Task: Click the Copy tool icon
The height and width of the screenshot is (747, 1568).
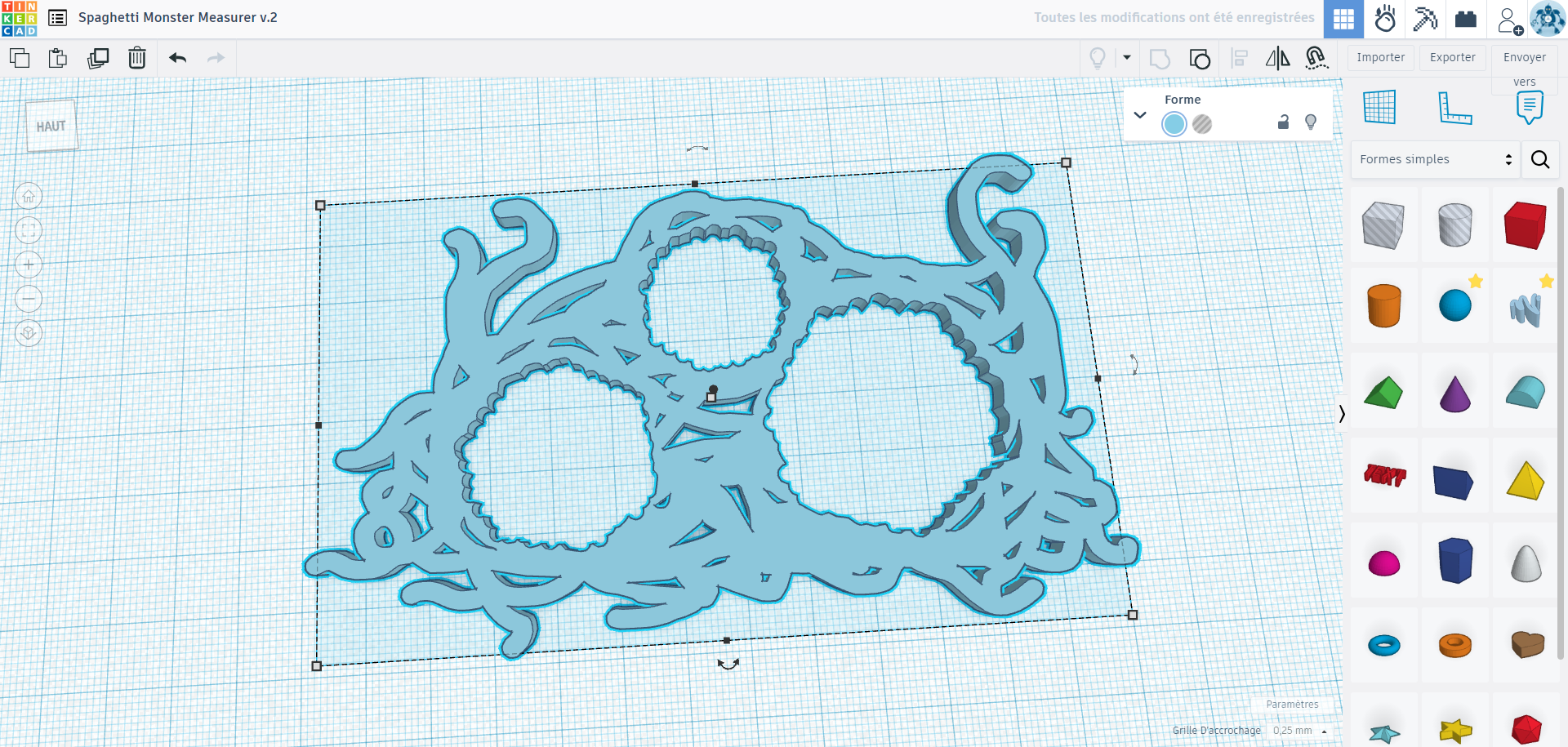Action: click(20, 58)
